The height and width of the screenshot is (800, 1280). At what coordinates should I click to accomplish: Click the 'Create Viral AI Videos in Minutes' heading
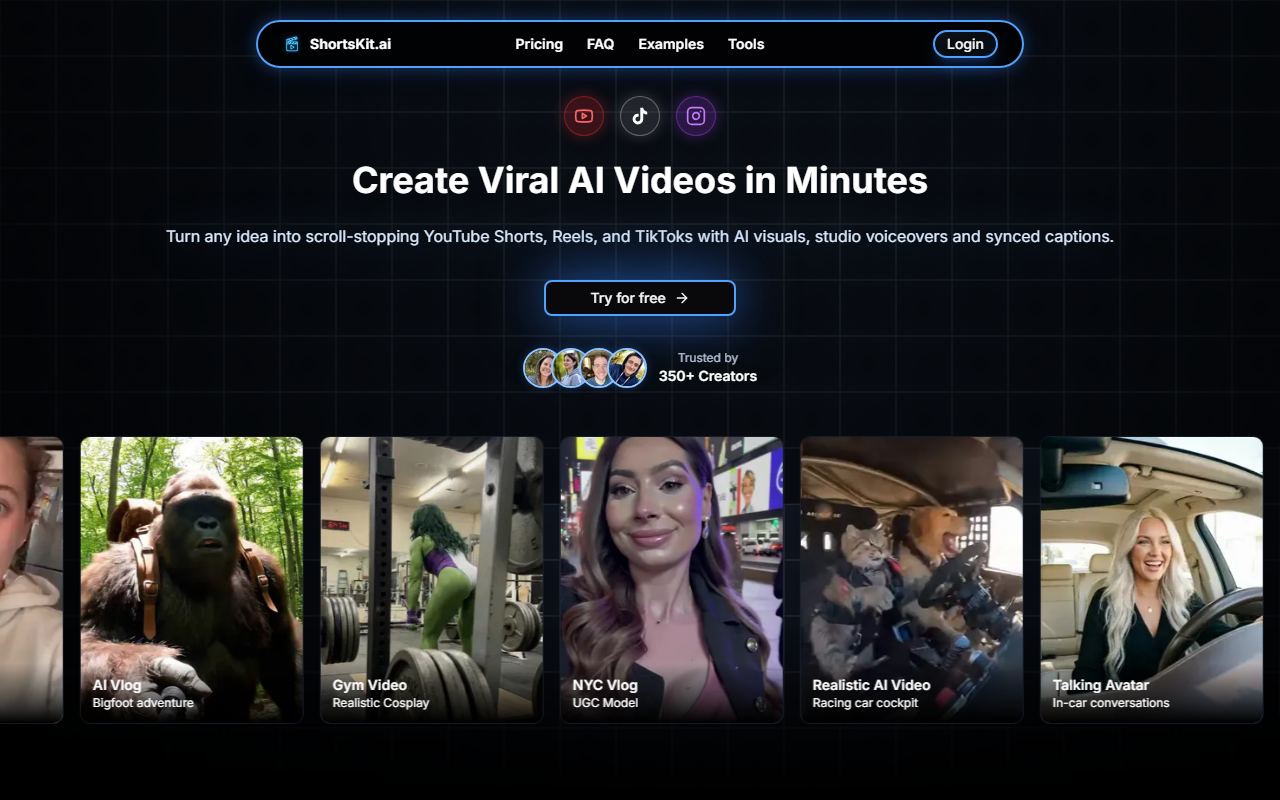[640, 180]
